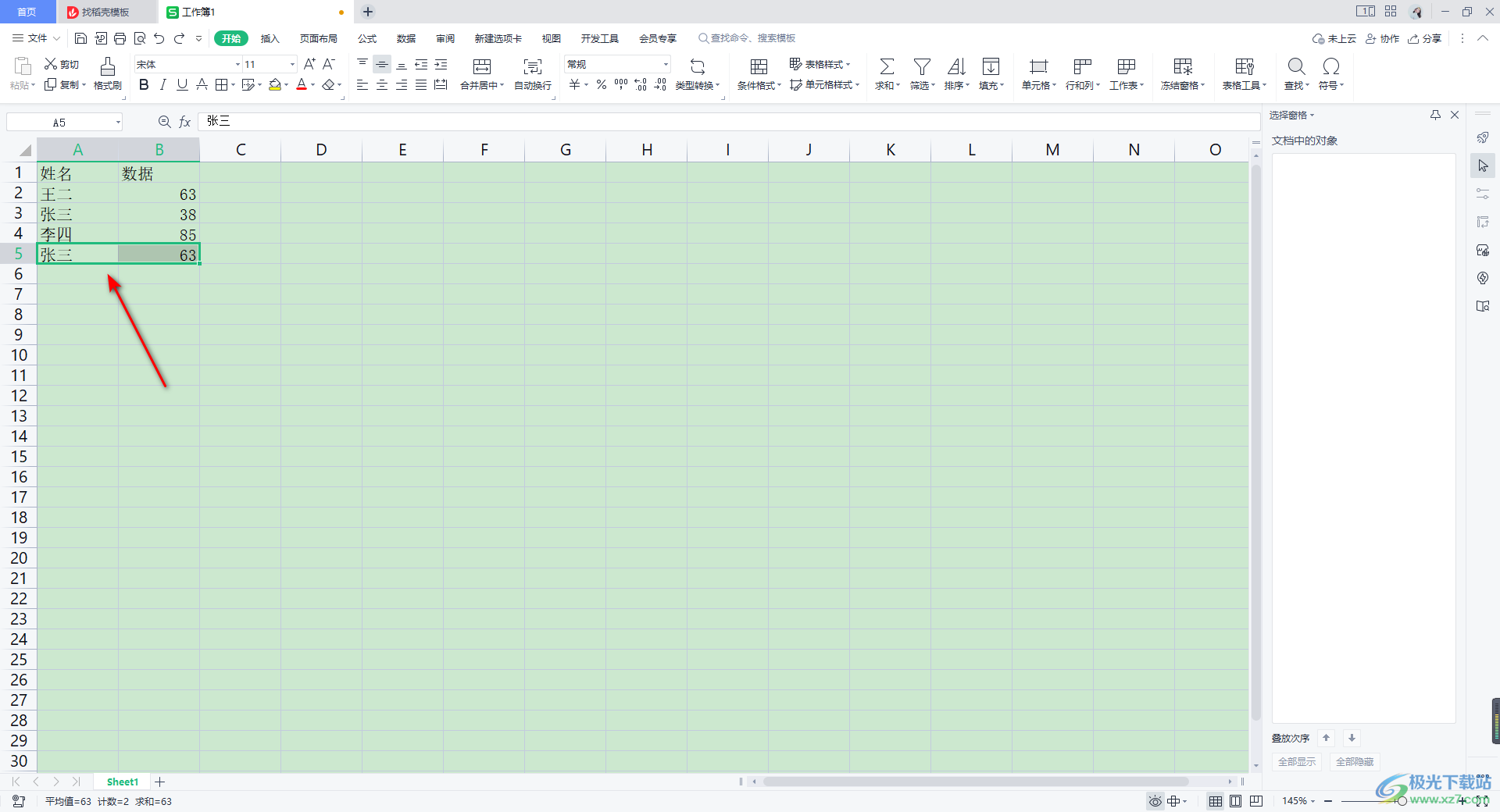Switch to the 插入 Insert tab

[x=270, y=38]
